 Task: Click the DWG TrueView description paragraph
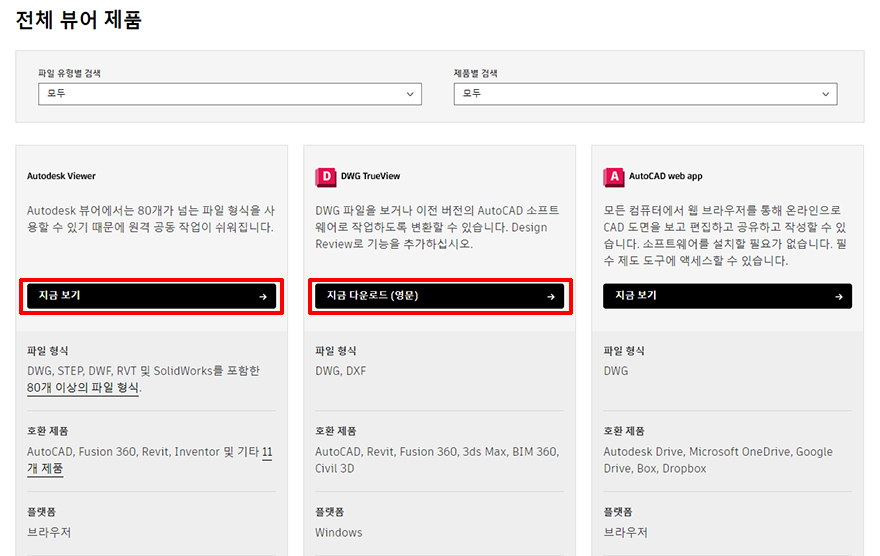[437, 227]
